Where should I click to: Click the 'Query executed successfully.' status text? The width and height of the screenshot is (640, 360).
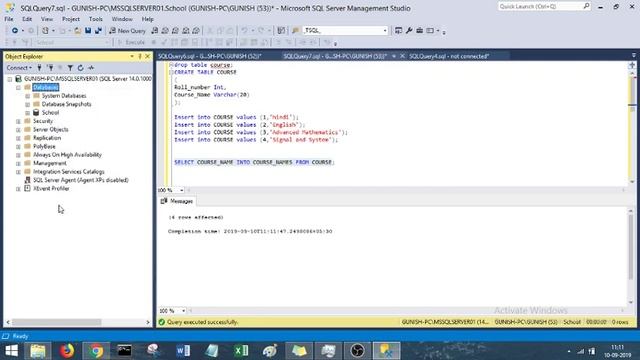(202, 322)
